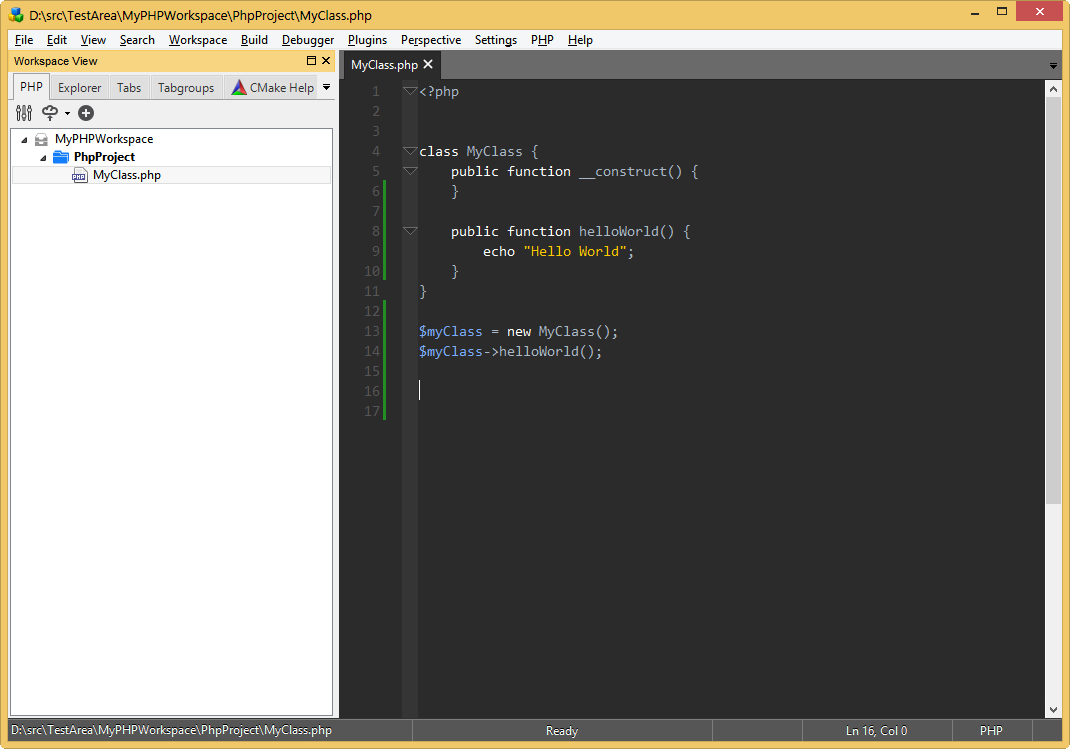This screenshot has width=1070, height=749.
Task: Open the Plugins menu
Action: [367, 40]
